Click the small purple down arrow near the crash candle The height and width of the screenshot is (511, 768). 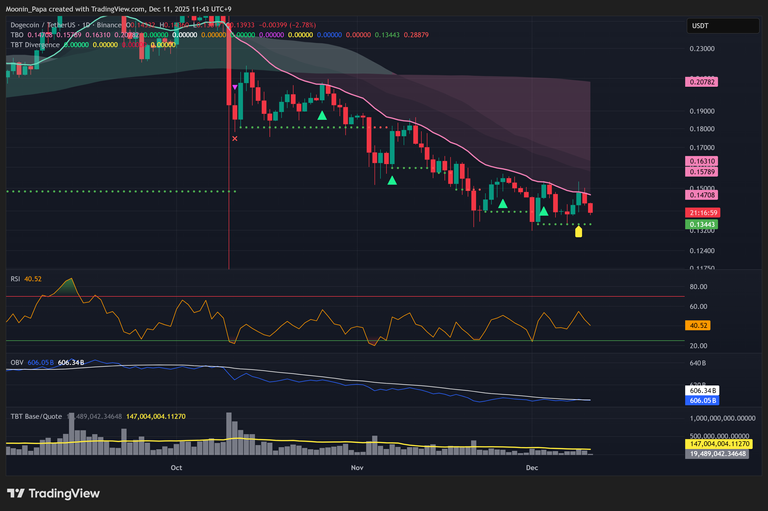[x=235, y=88]
